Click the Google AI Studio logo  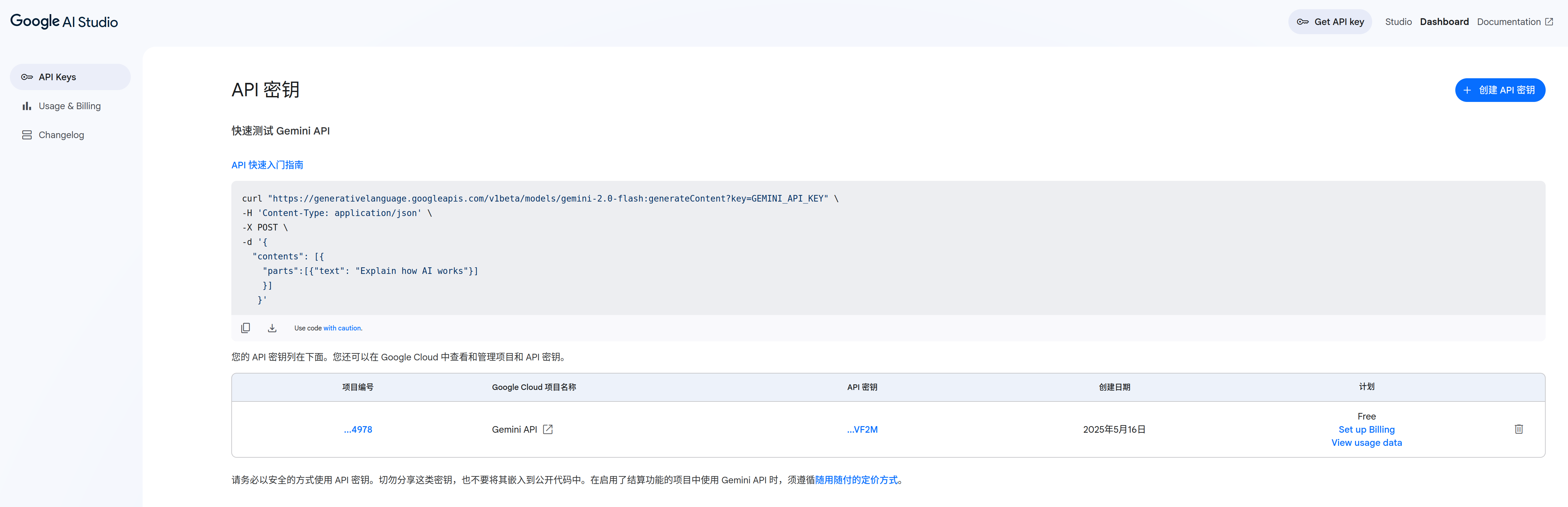64,22
